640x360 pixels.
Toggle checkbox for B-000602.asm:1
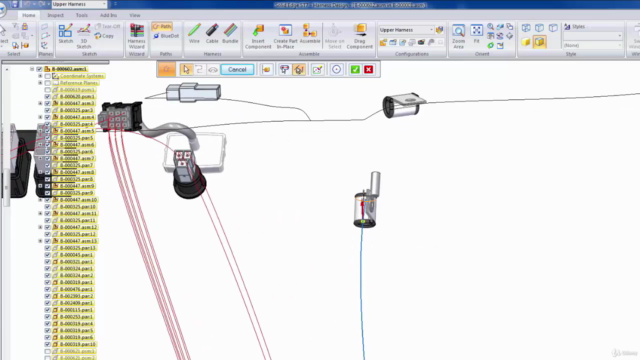tap(39, 69)
